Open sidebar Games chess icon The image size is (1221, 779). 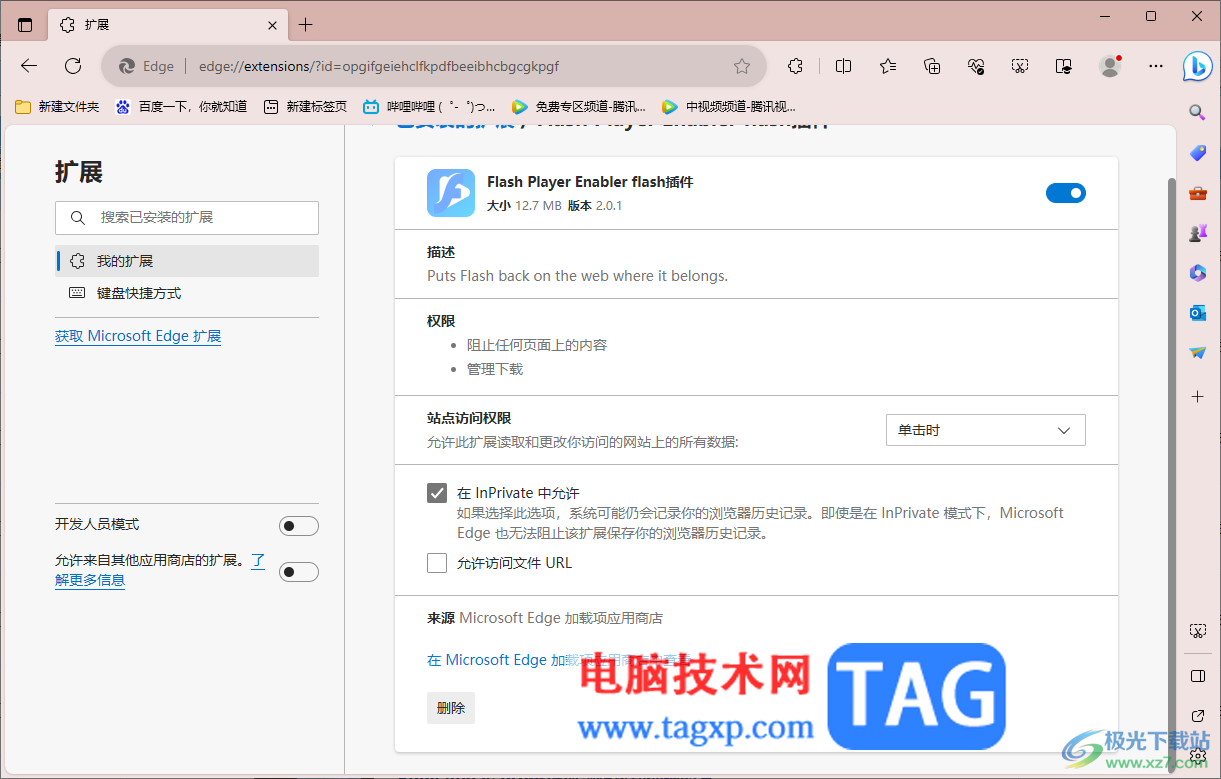pyautogui.click(x=1197, y=232)
